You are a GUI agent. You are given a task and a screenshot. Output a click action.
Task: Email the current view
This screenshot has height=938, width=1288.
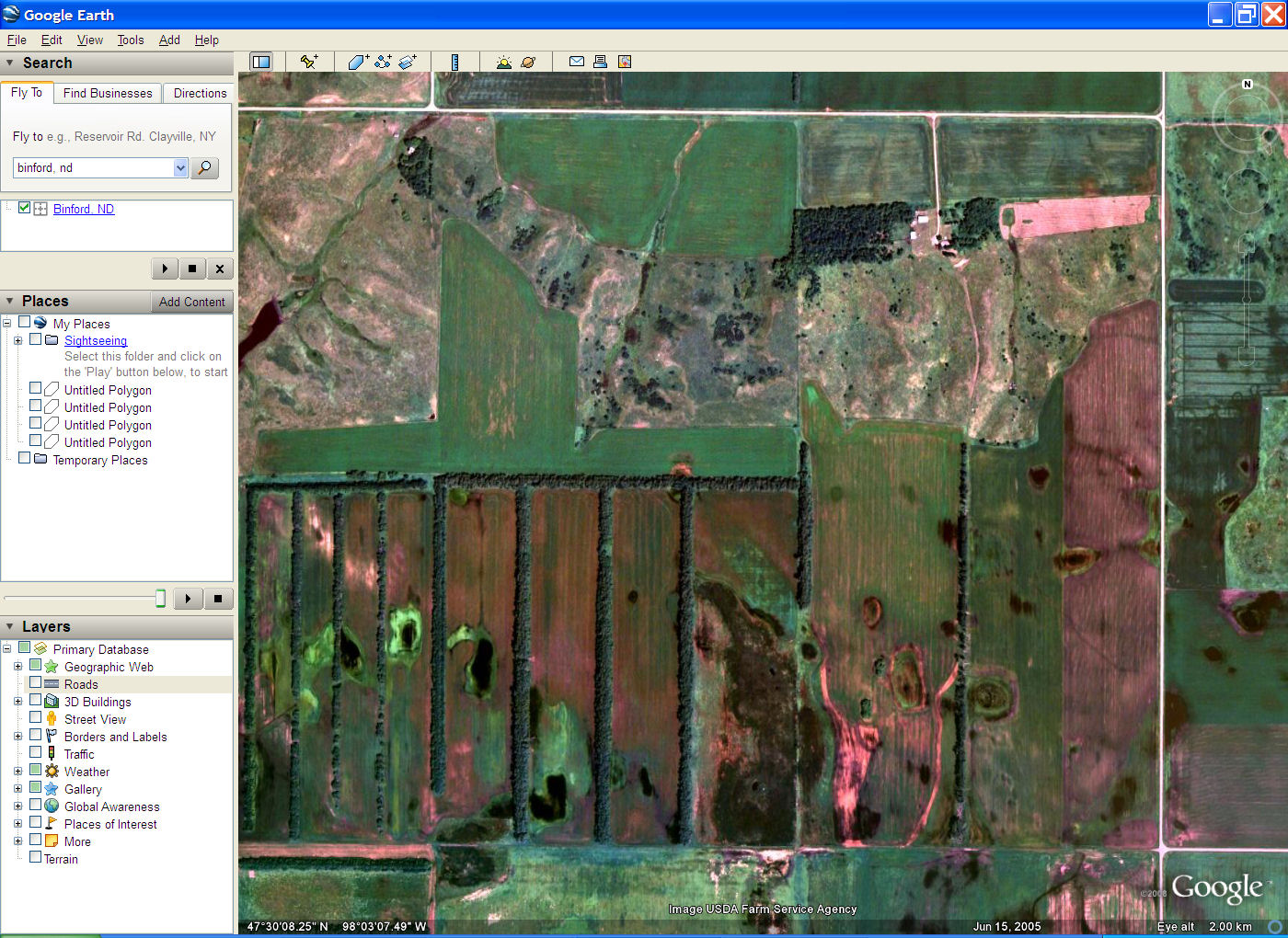pos(577,62)
